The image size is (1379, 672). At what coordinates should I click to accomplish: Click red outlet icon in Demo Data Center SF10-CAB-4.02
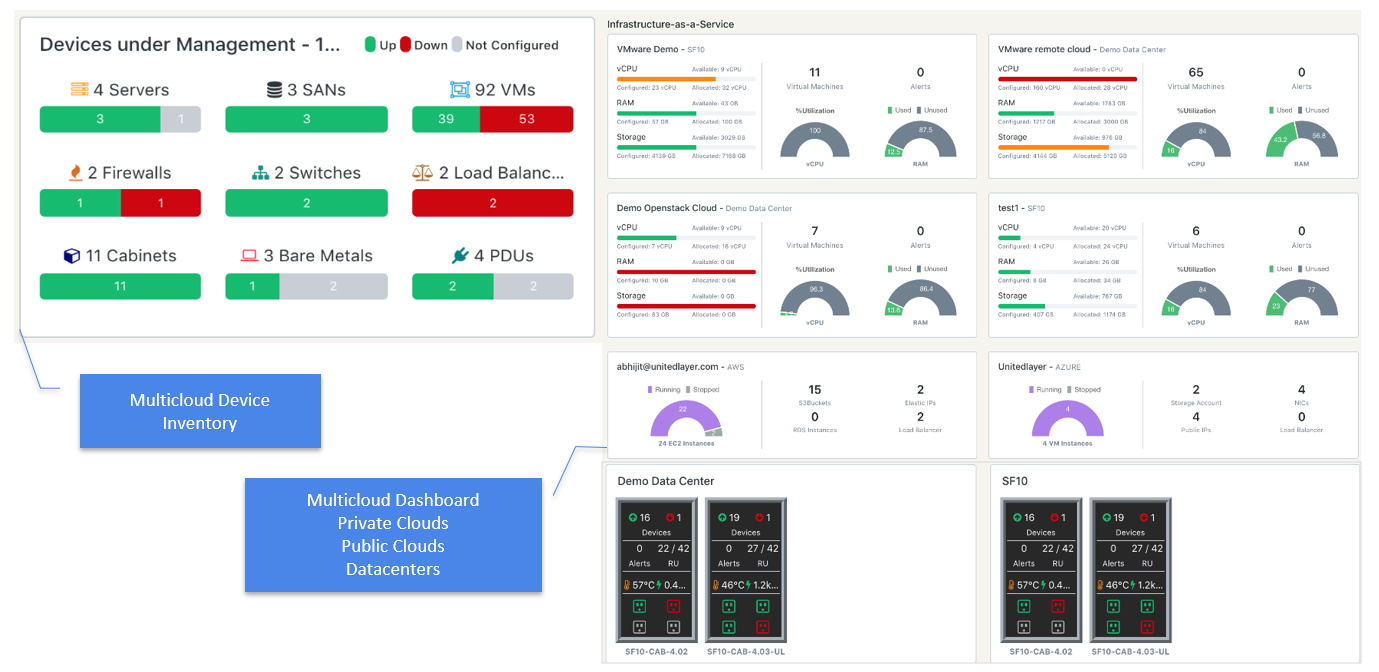(x=673, y=606)
